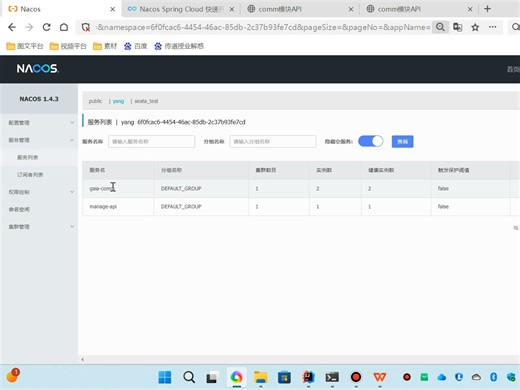Click the service name input field

pyautogui.click(x=151, y=141)
